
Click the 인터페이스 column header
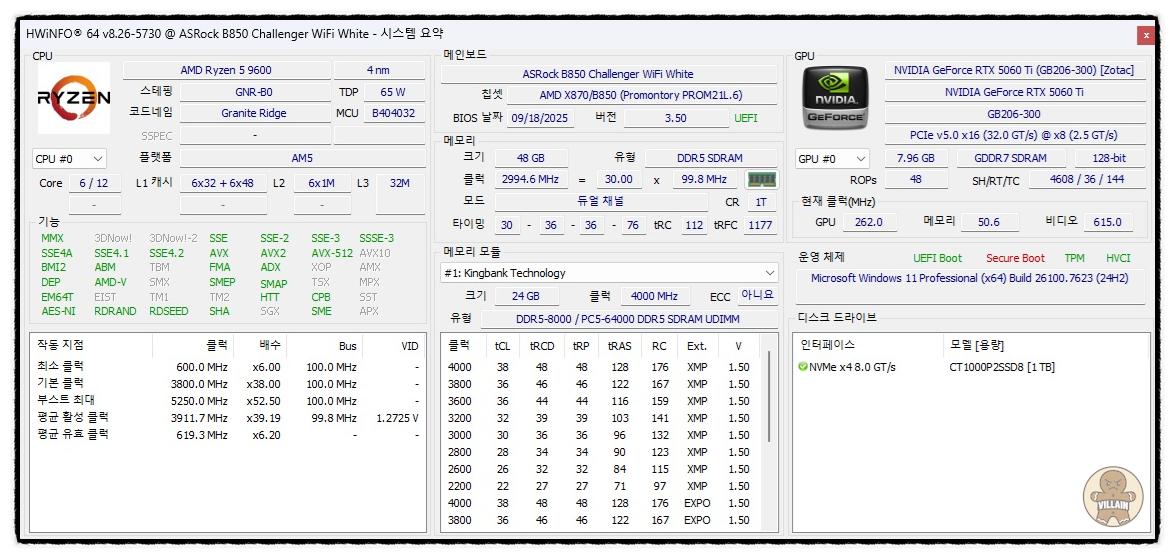tap(828, 345)
